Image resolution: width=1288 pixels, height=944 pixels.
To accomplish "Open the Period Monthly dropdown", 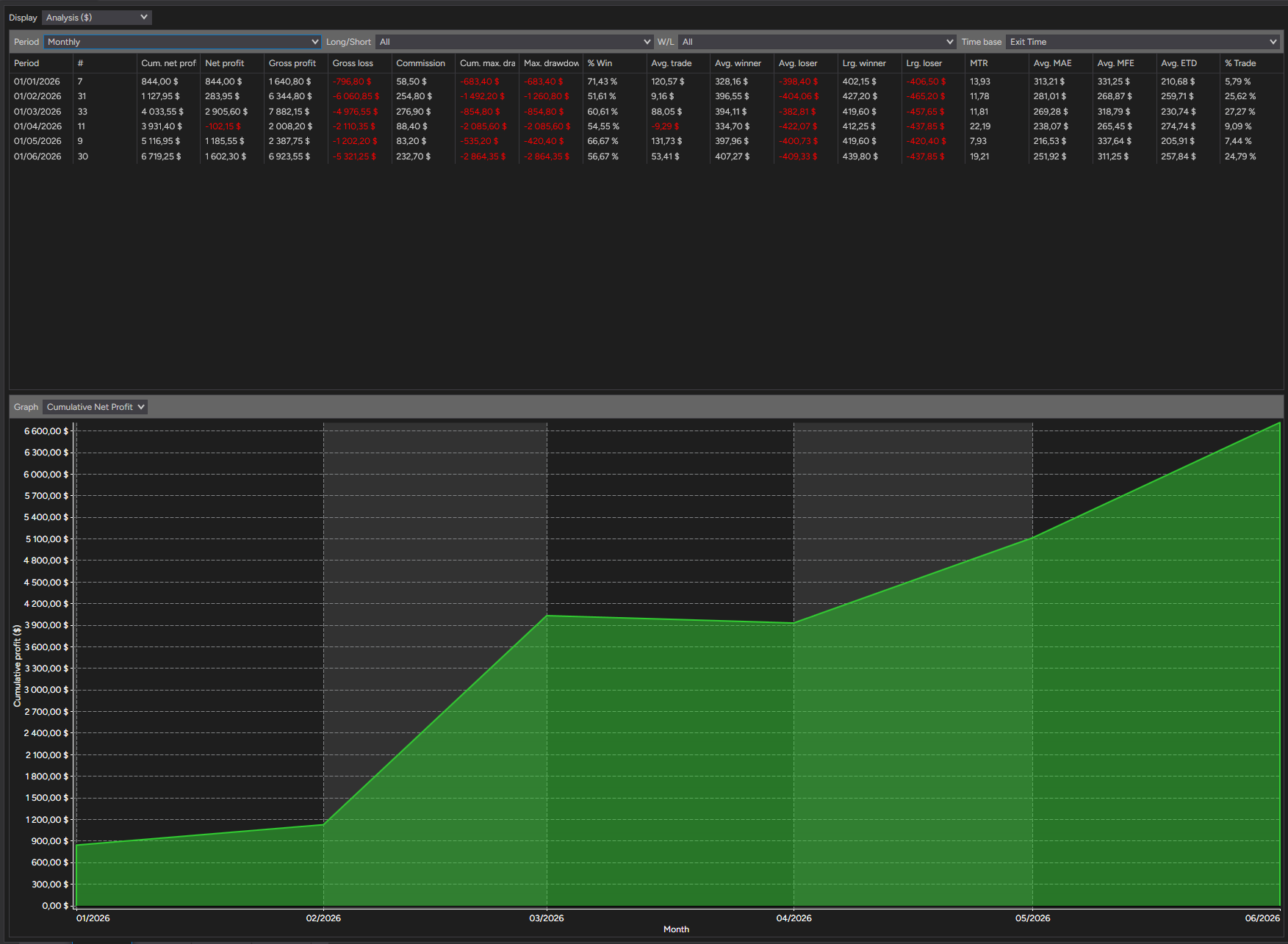I will 182,42.
